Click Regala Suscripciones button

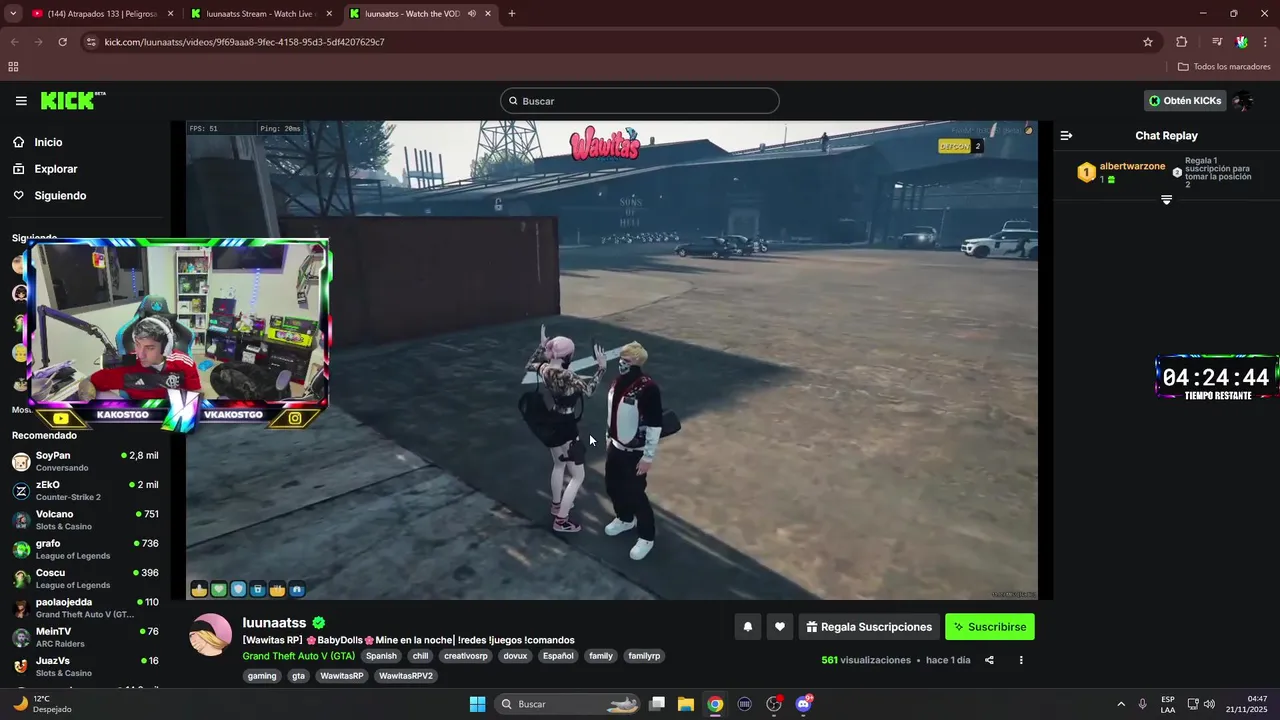click(869, 627)
